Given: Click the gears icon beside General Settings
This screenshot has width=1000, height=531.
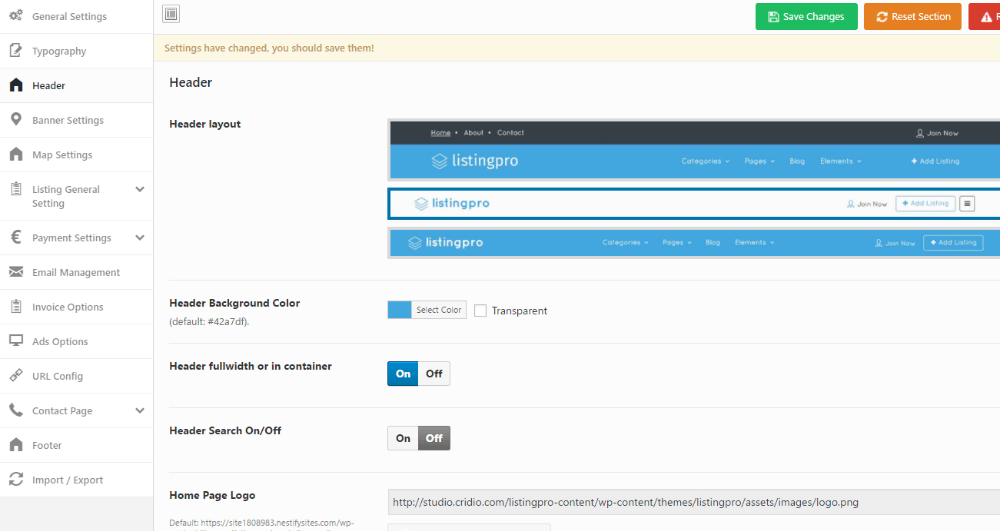Looking at the screenshot, I should click(16, 17).
